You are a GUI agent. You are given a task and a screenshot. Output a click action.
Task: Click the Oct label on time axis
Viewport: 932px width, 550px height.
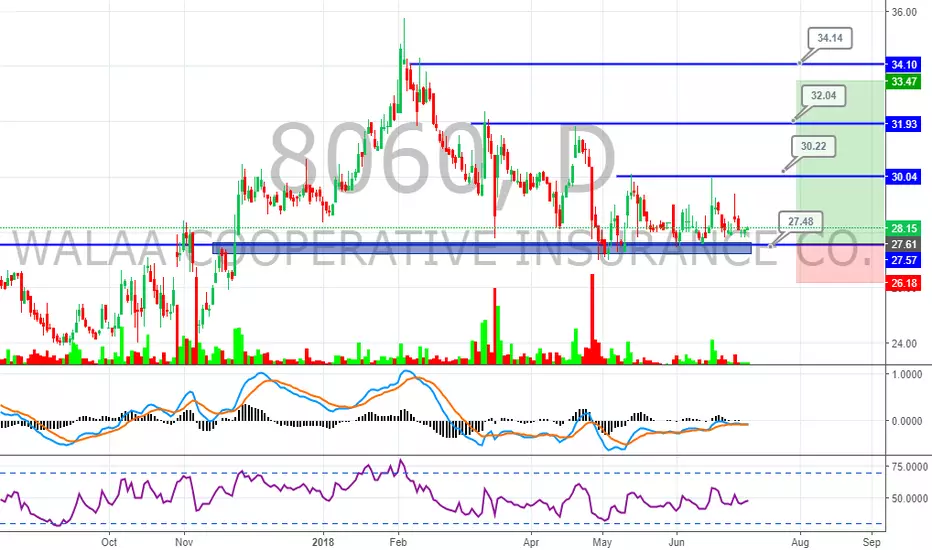(109, 542)
